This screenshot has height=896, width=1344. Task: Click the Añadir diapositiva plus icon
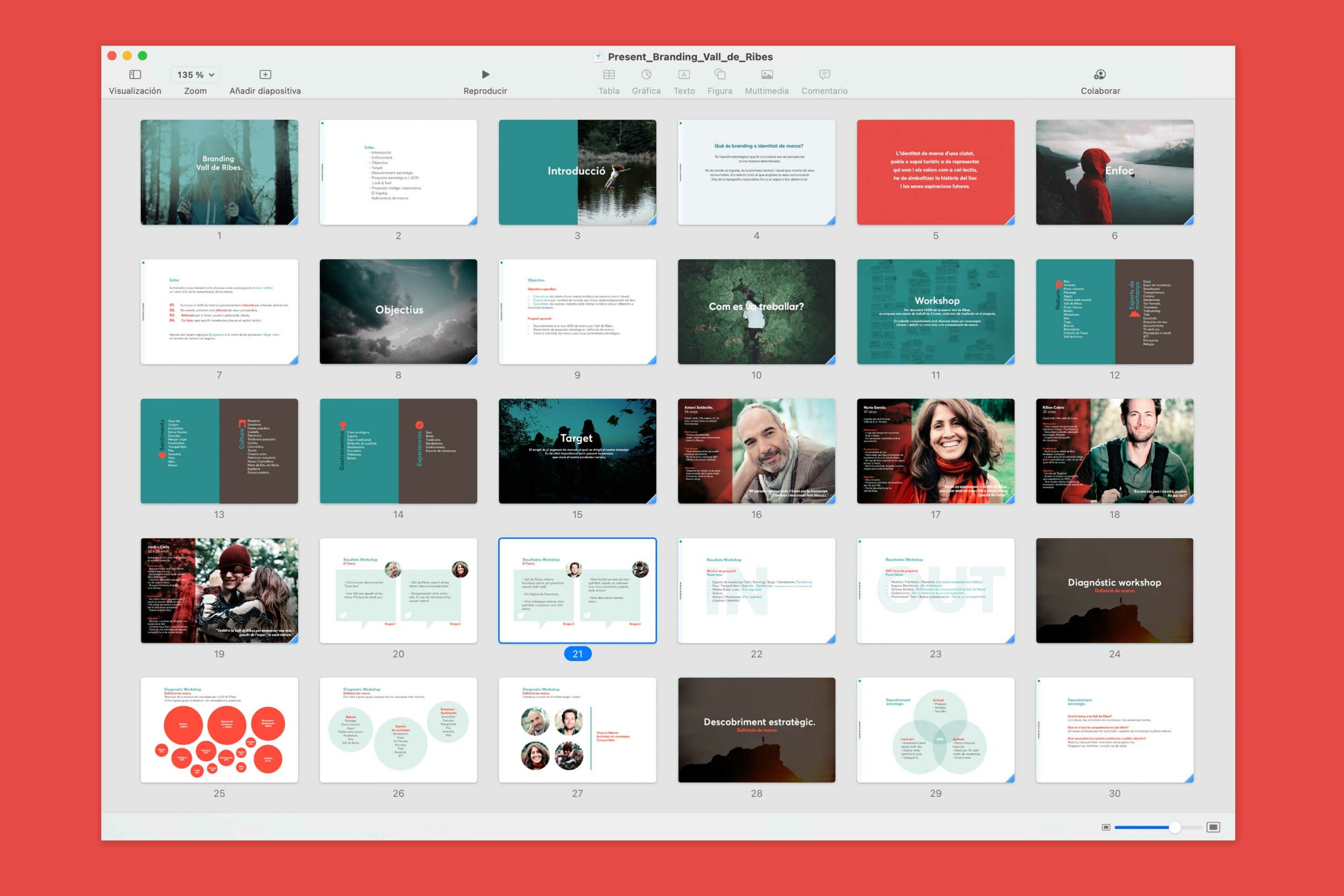tap(265, 75)
